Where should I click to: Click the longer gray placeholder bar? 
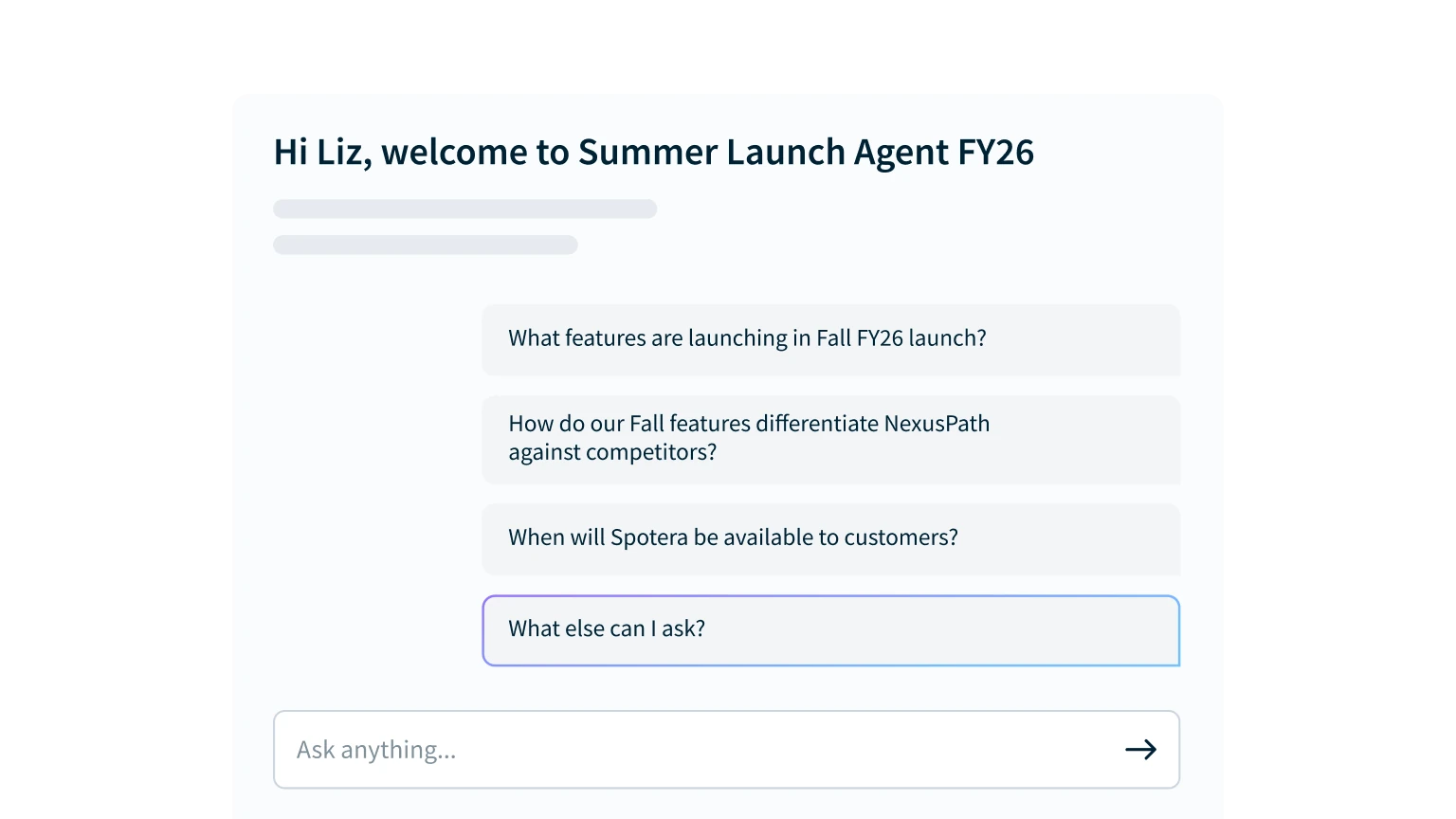click(x=464, y=209)
